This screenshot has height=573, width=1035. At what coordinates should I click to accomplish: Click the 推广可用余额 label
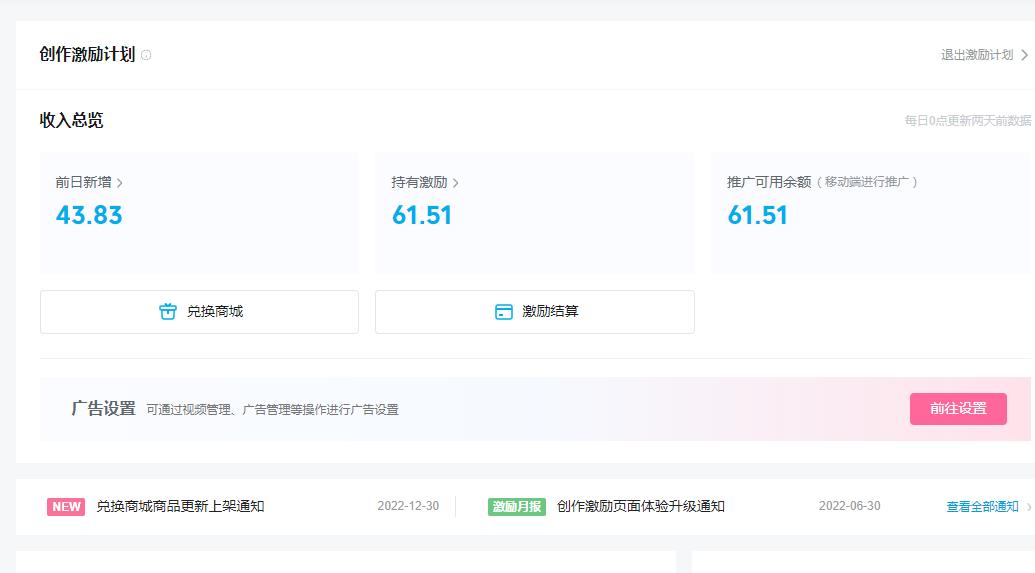tap(769, 182)
